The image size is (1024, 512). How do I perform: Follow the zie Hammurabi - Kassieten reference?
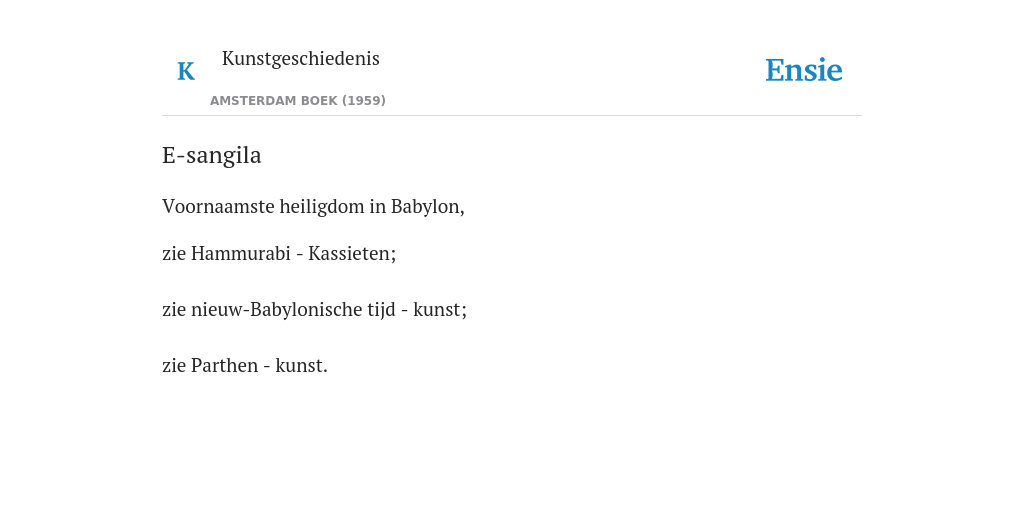pos(279,253)
